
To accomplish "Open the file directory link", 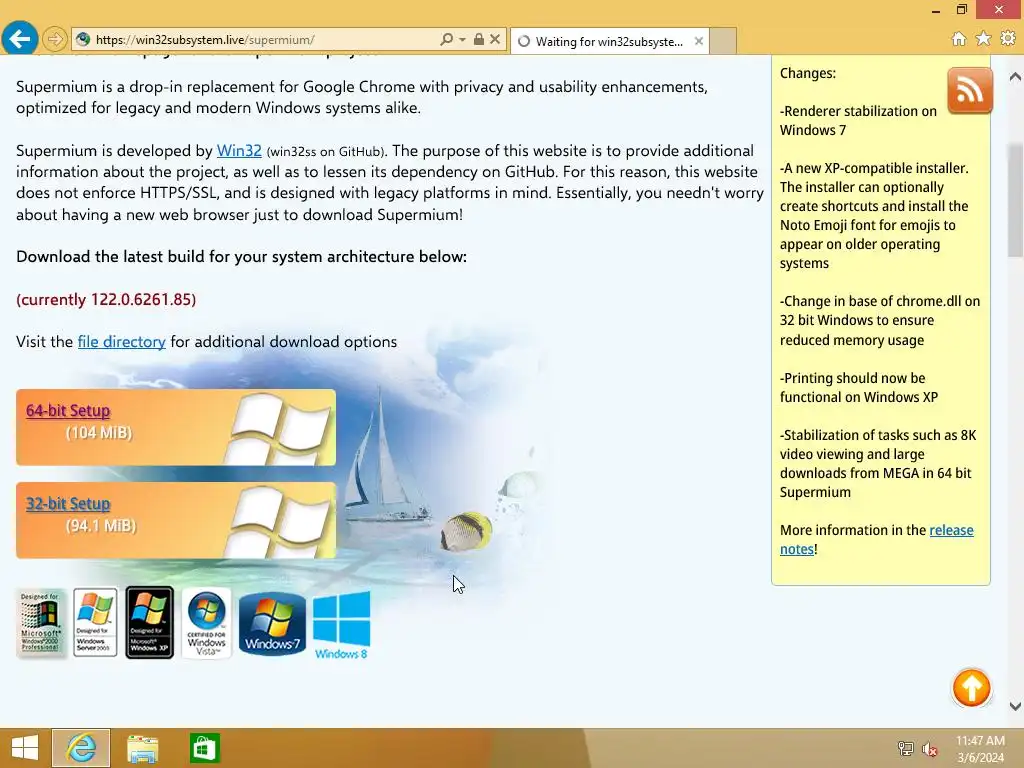I will 121,342.
